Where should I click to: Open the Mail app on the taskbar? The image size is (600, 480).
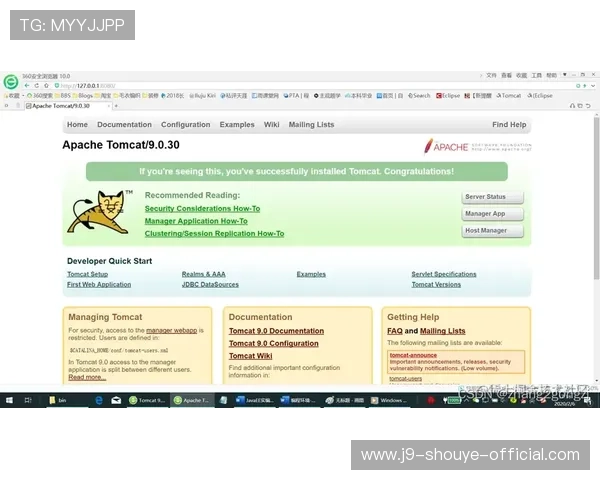[117, 400]
